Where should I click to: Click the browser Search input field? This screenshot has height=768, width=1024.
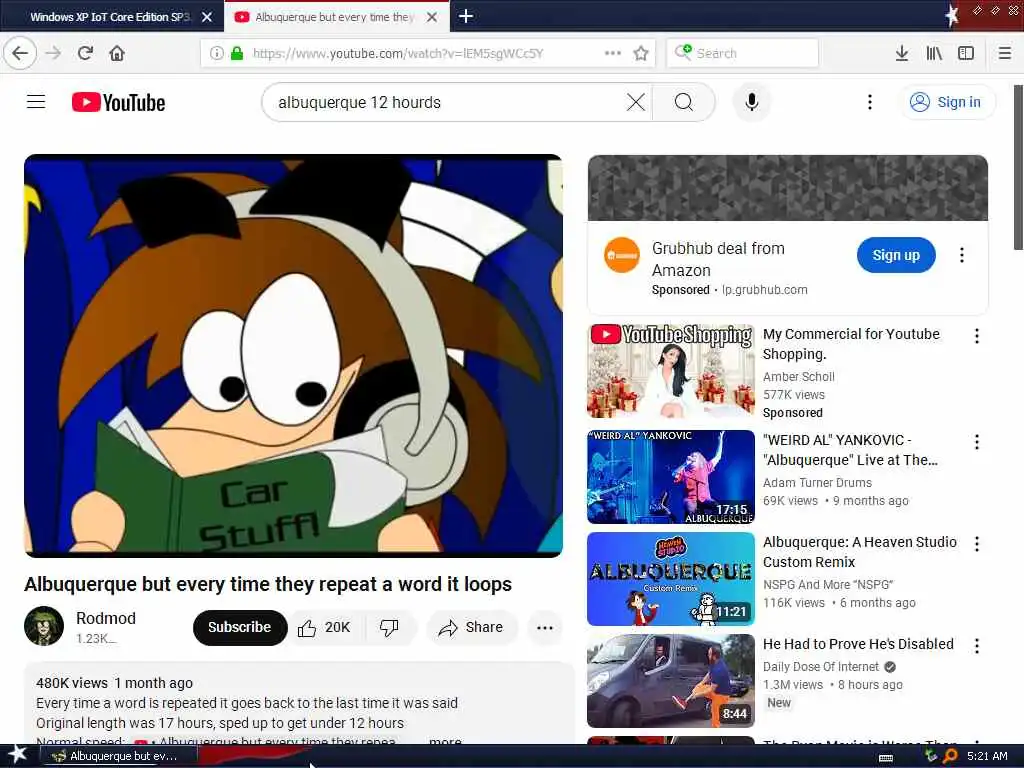pyautogui.click(x=743, y=53)
